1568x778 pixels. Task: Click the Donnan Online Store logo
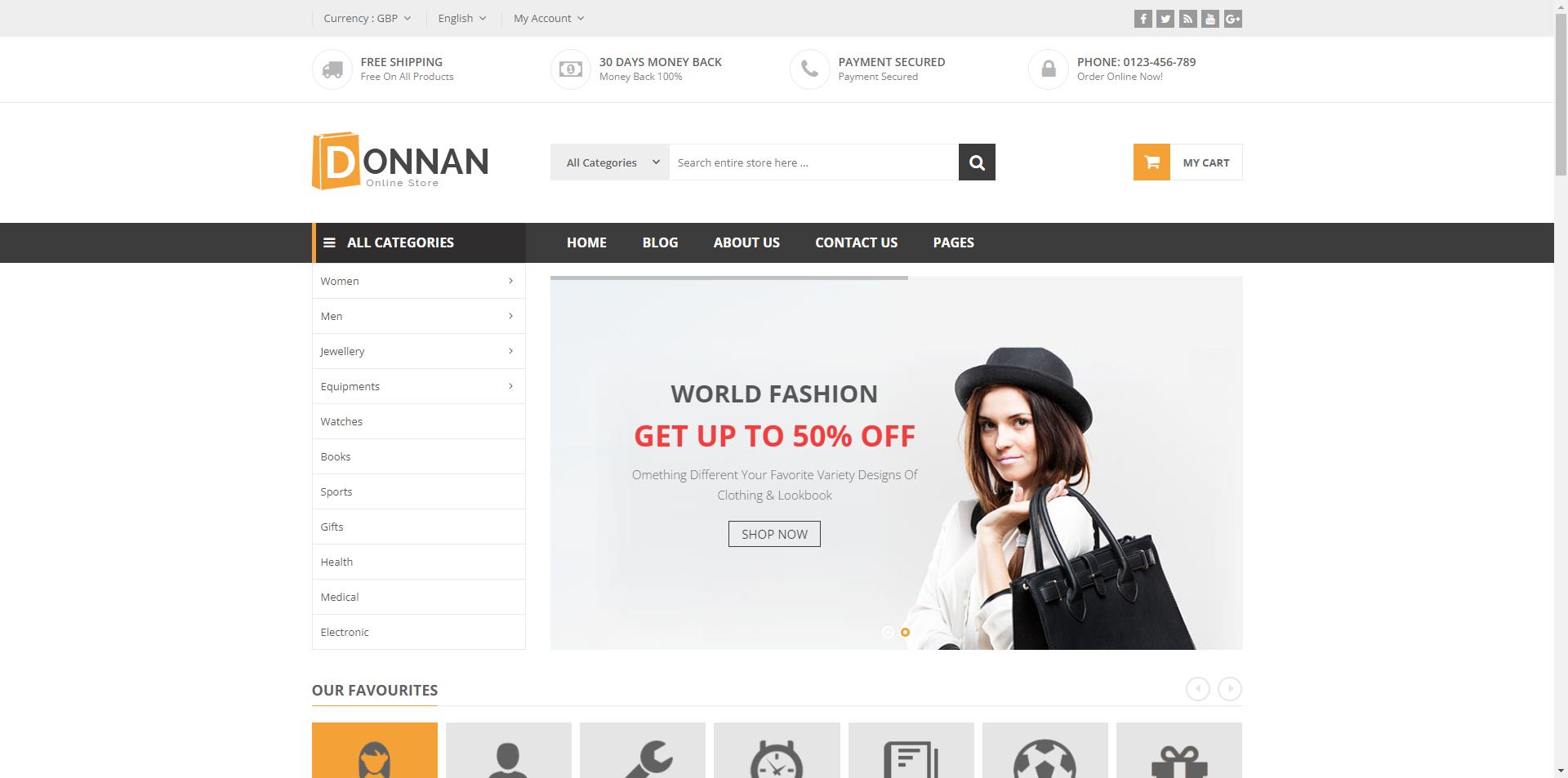click(x=400, y=161)
